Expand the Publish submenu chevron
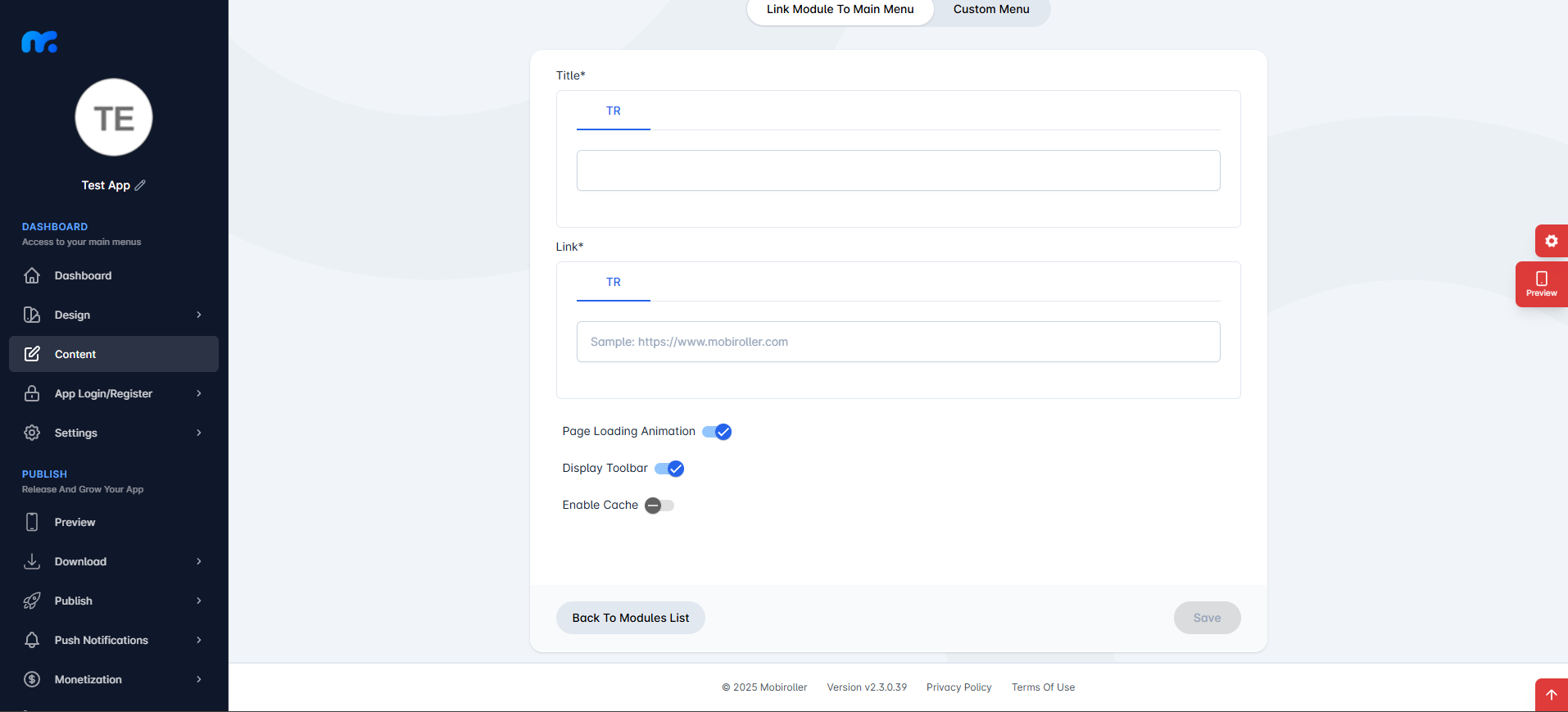Viewport: 1568px width, 712px height. click(x=199, y=601)
